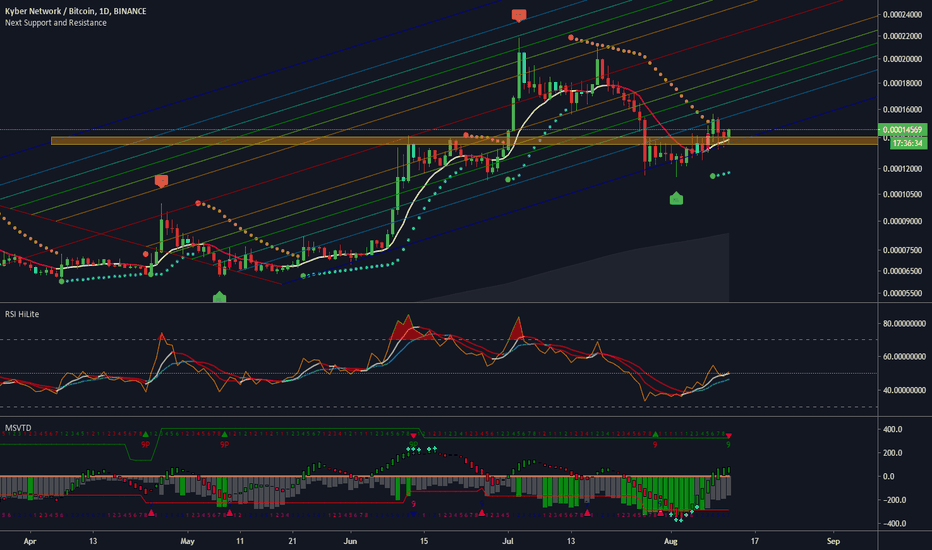Click the Sep label on the time axis
Viewport: 932px width, 550px height.
pyautogui.click(x=833, y=541)
